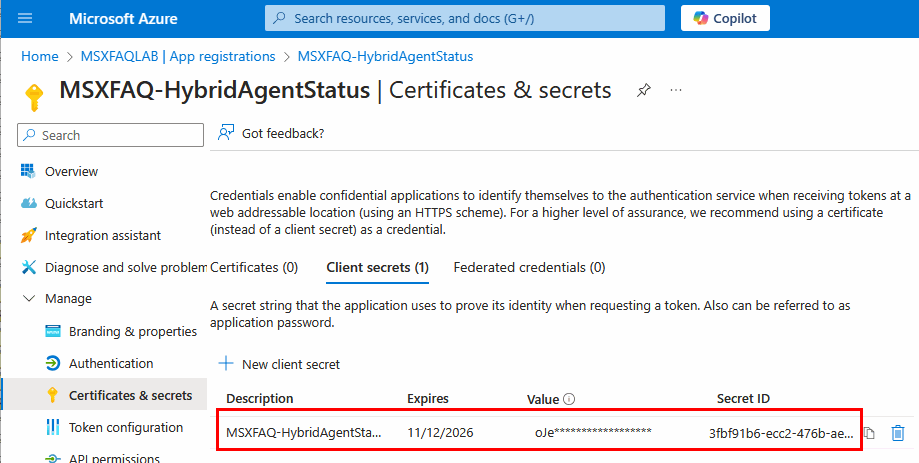This screenshot has width=919, height=463.
Task: Click the Token configuration bars icon
Action: click(53, 427)
